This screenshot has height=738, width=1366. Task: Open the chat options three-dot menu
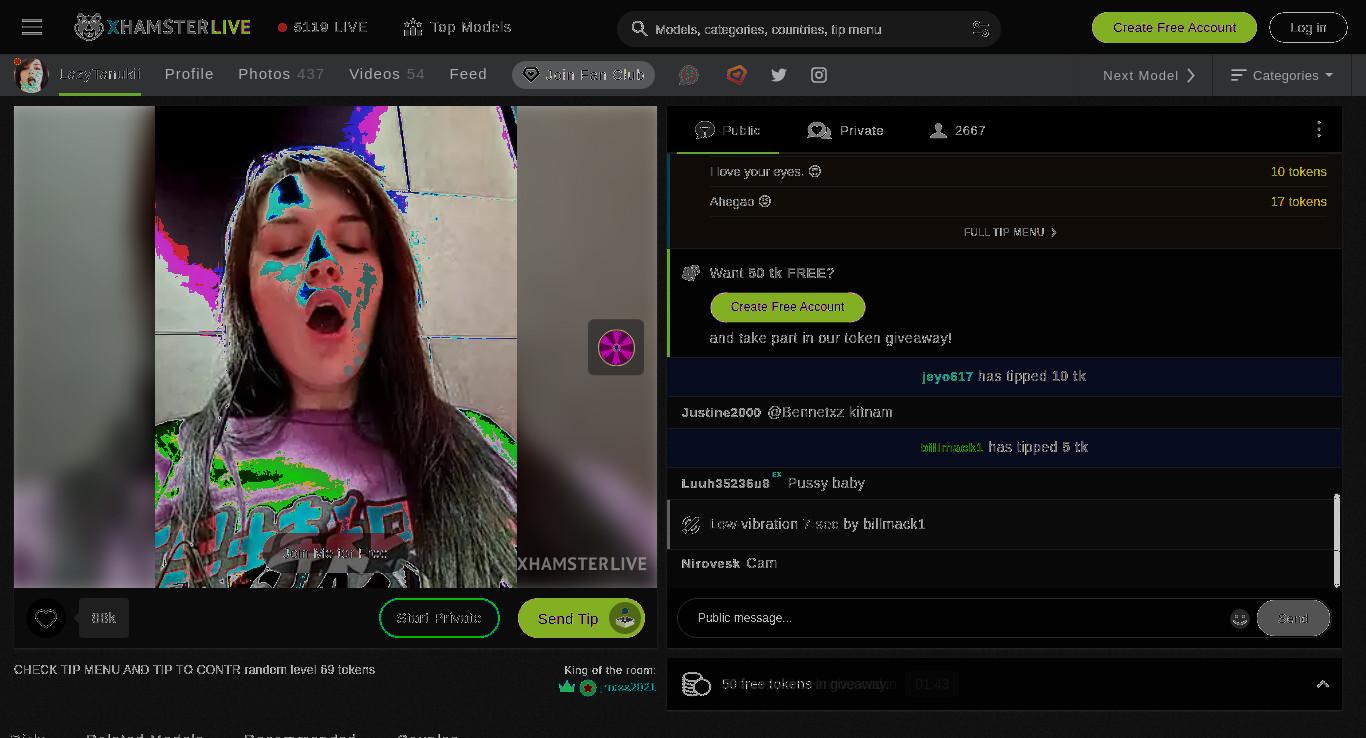(1319, 129)
